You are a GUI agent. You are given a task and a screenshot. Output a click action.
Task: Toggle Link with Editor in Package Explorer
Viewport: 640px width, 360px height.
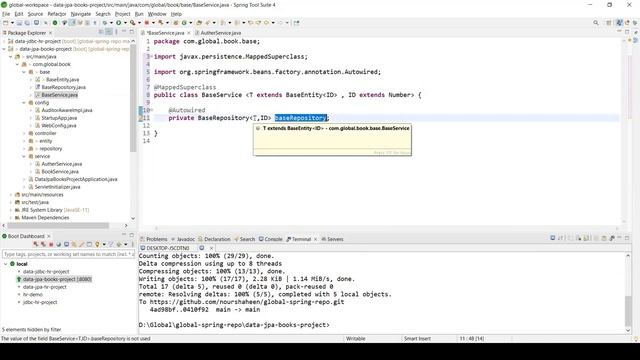point(109,32)
